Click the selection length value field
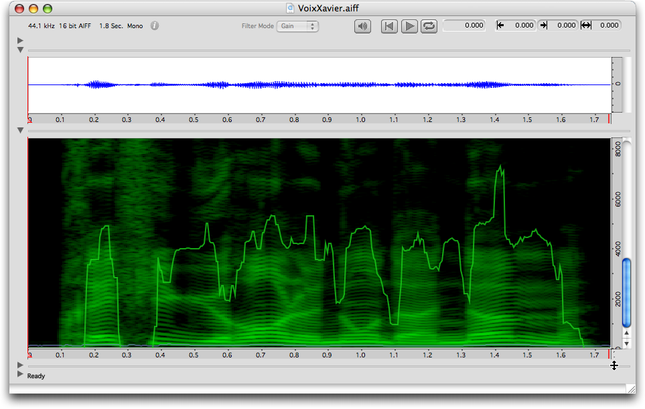Viewport: 645px width, 409px height. 610,26
